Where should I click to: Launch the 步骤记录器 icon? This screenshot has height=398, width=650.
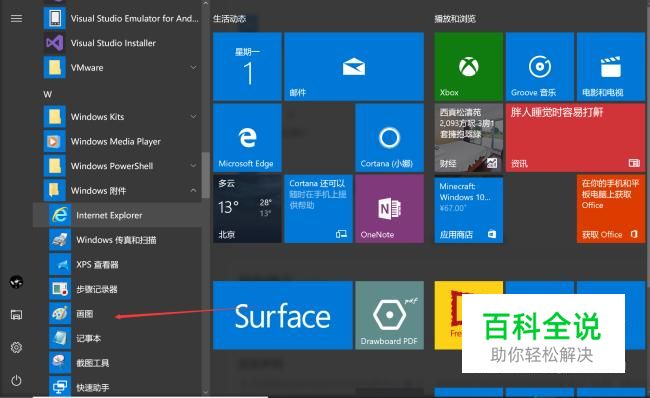coord(60,289)
